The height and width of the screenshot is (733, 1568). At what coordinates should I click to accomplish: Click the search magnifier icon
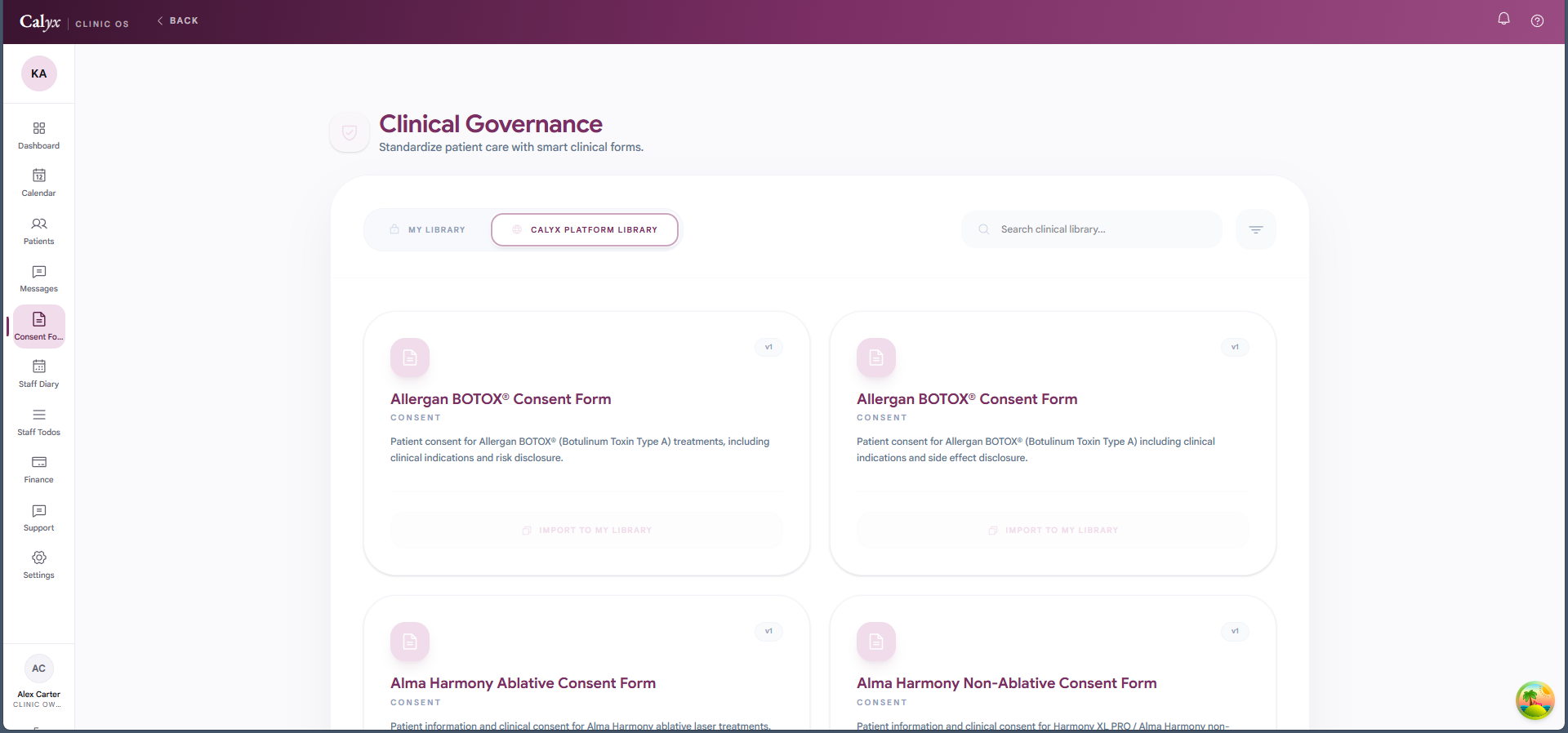click(x=984, y=229)
